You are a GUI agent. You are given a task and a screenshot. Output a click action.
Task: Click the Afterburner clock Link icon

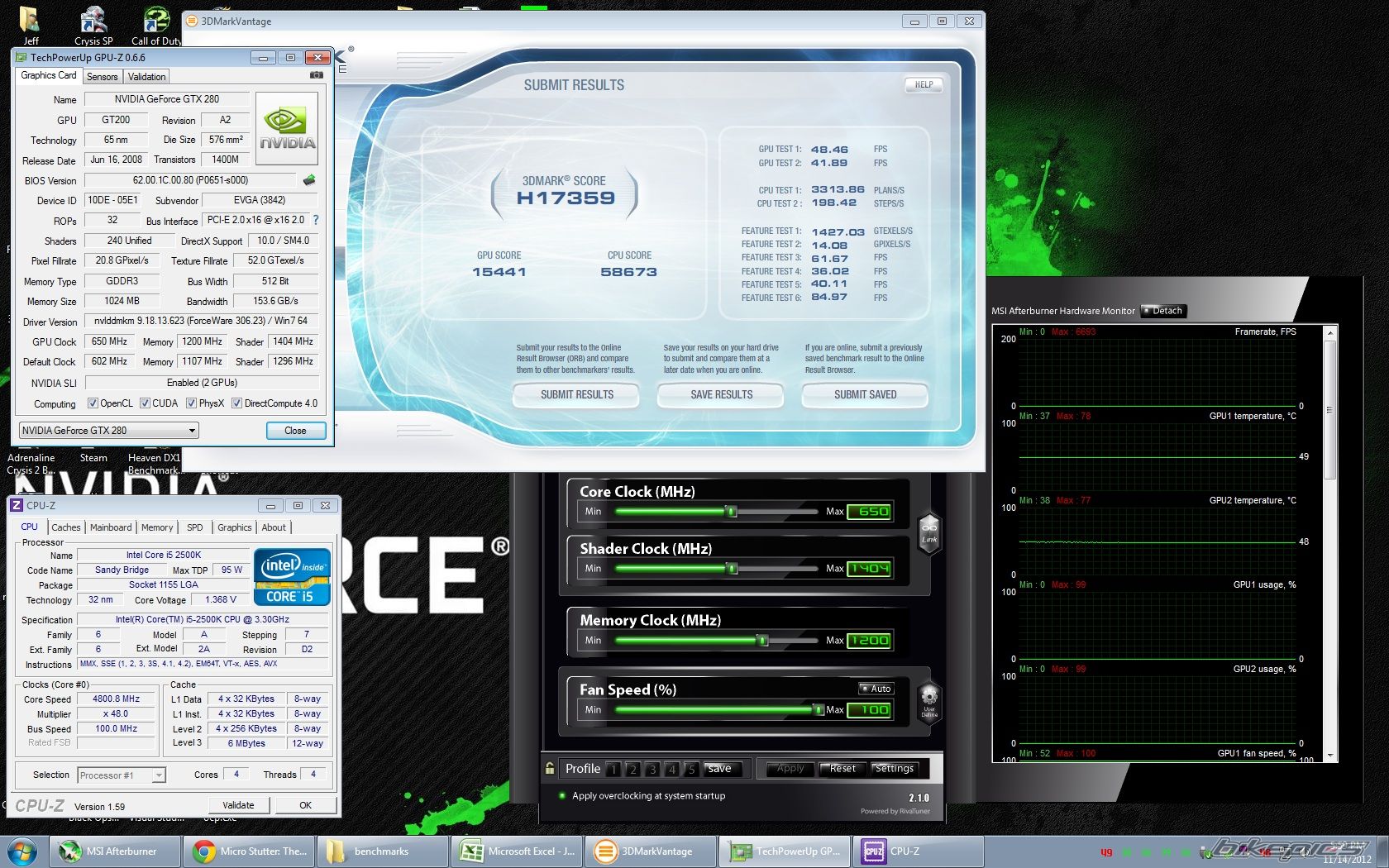point(929,533)
